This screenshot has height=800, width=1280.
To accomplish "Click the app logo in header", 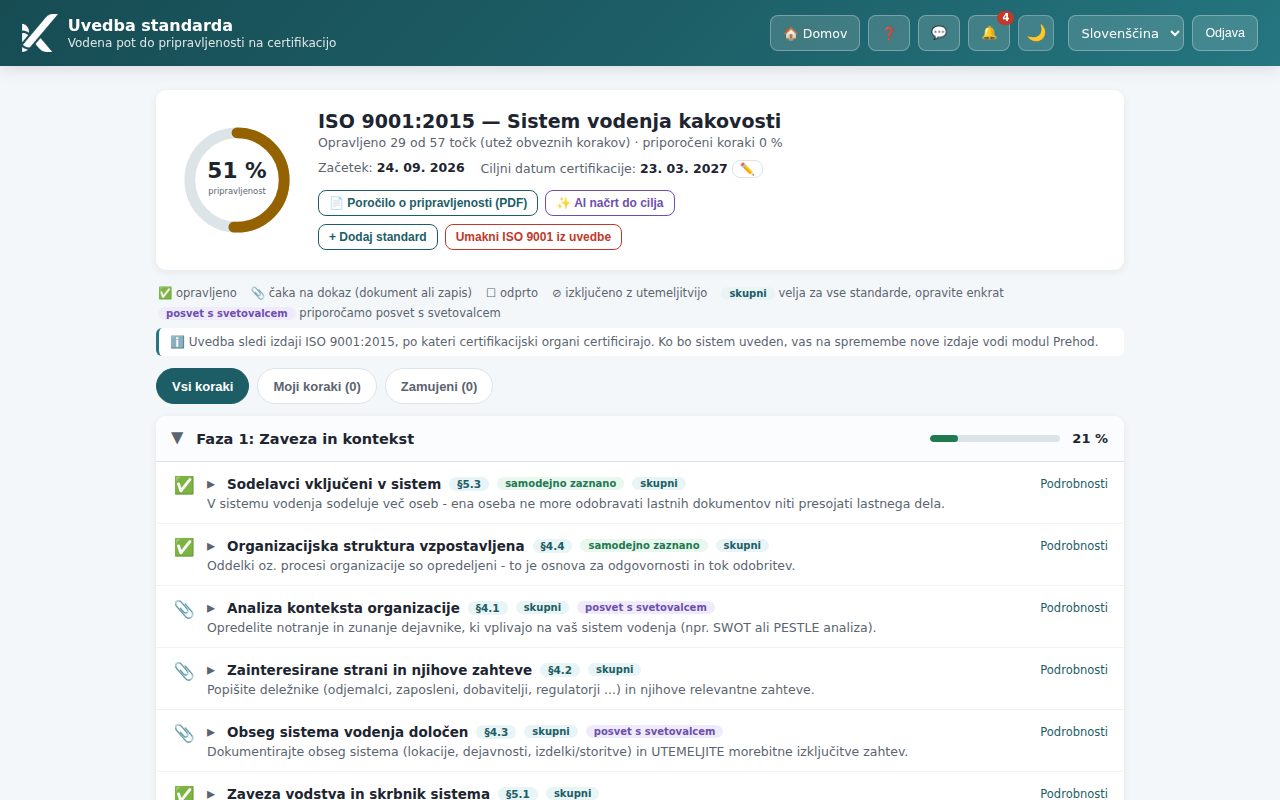I will tap(38, 33).
